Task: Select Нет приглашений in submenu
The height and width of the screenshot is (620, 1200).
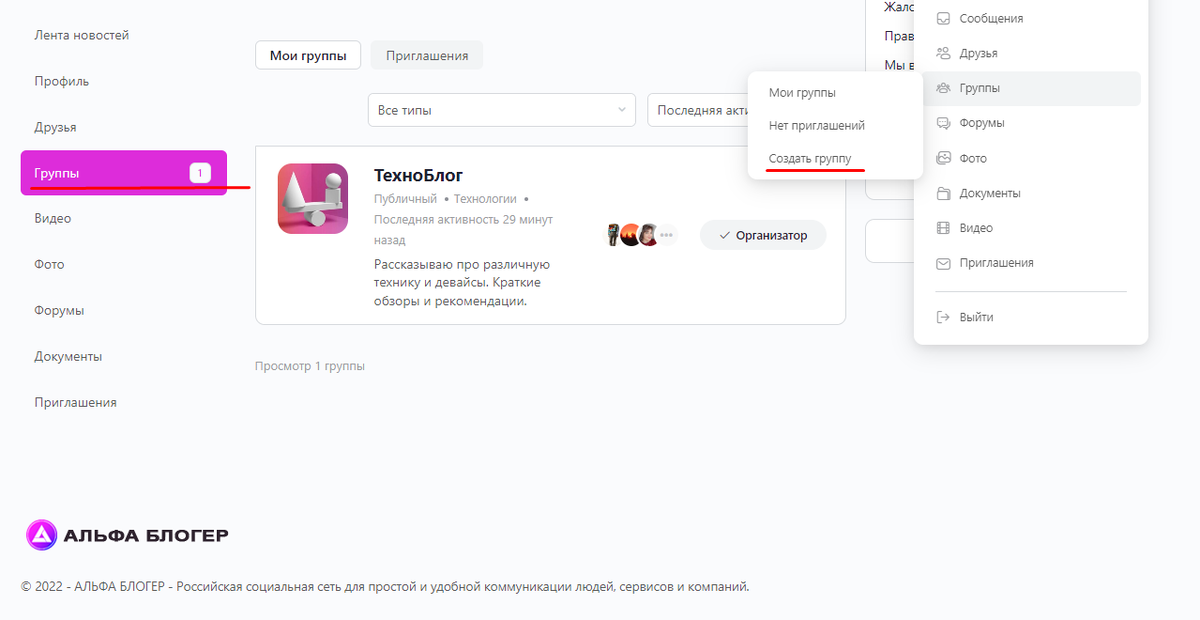Action: coord(817,126)
